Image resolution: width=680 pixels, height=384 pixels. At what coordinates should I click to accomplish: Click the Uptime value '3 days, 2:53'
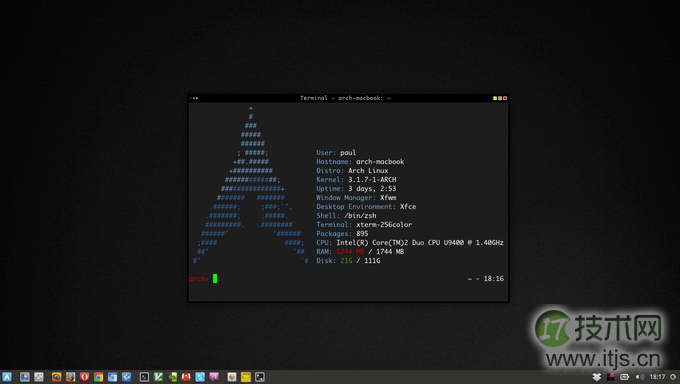pos(372,189)
